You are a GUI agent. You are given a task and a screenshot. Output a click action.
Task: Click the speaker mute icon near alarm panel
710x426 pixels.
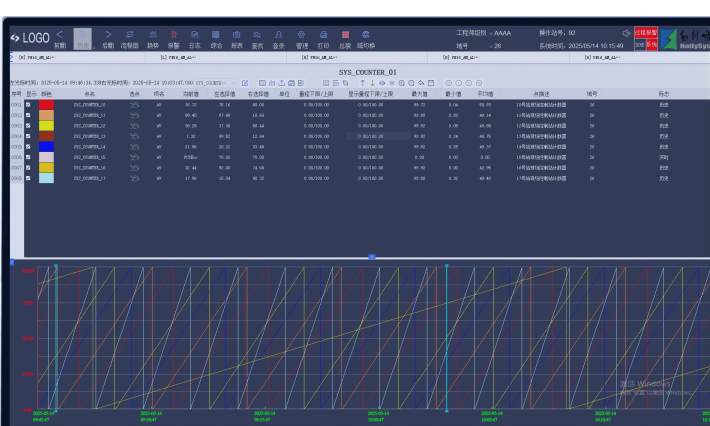tap(626, 33)
